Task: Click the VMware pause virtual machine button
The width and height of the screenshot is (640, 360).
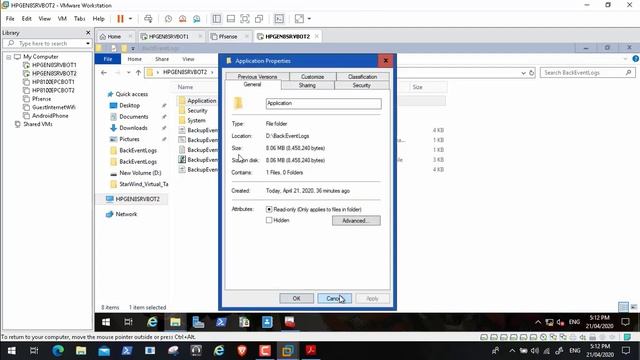Action: tap(120, 19)
